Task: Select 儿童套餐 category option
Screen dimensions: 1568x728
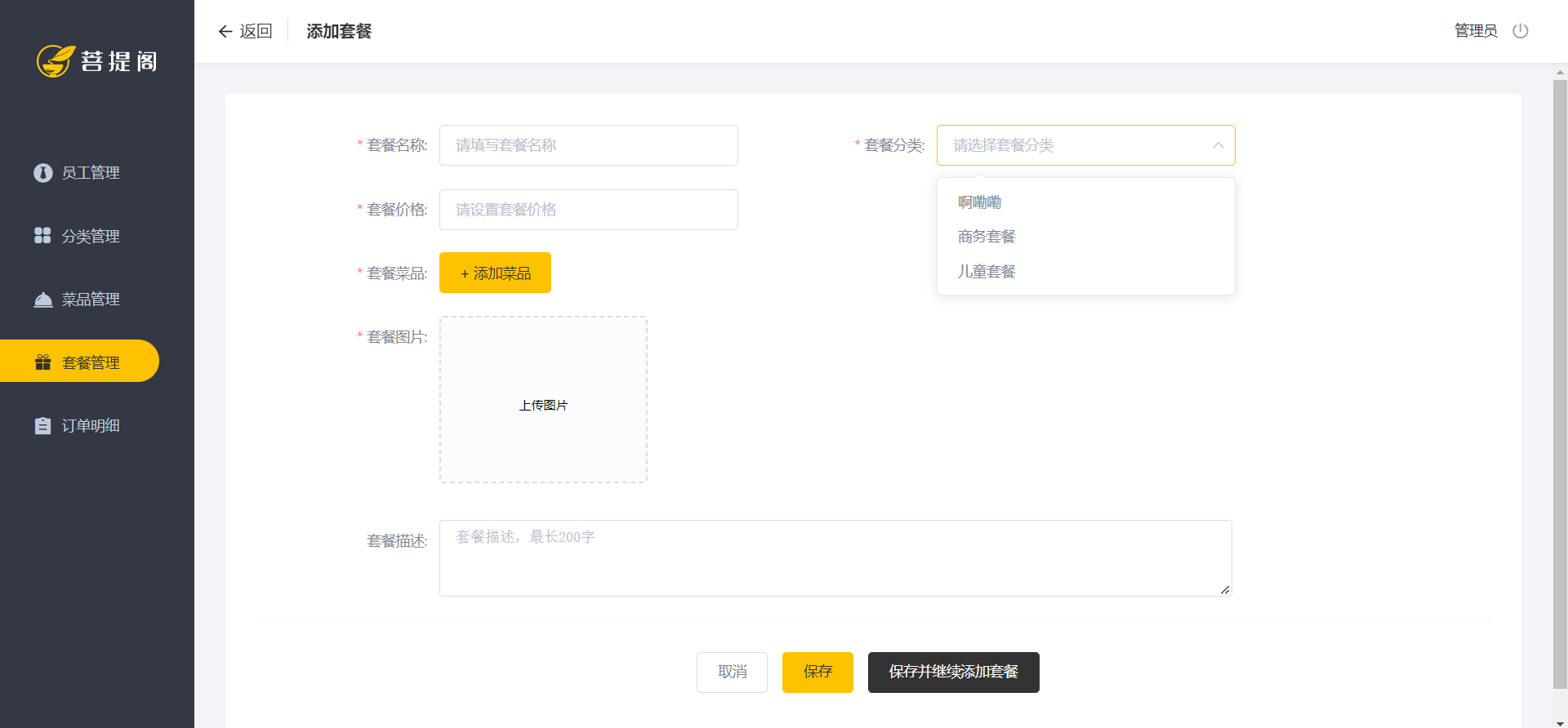Action: [1085, 272]
